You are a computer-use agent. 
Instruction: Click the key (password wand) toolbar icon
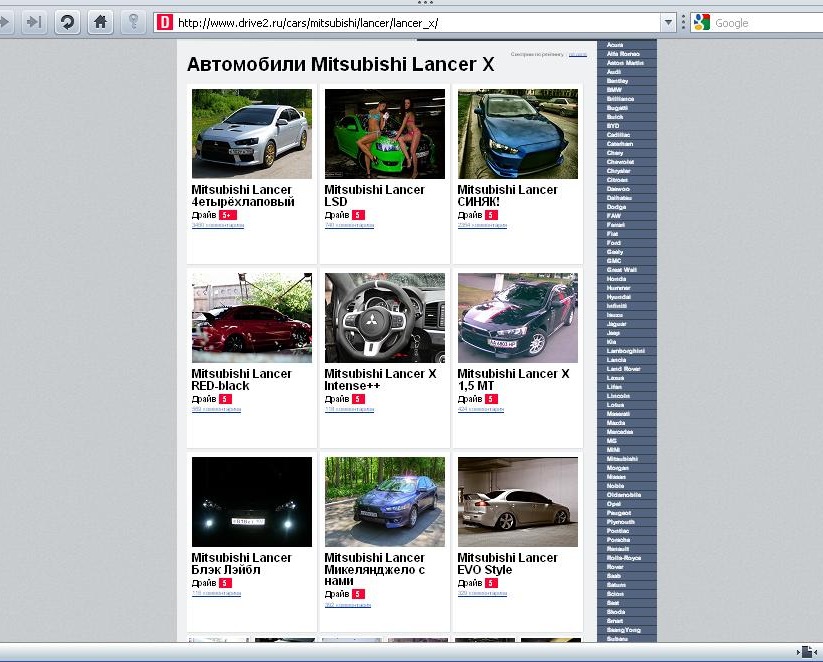click(133, 22)
